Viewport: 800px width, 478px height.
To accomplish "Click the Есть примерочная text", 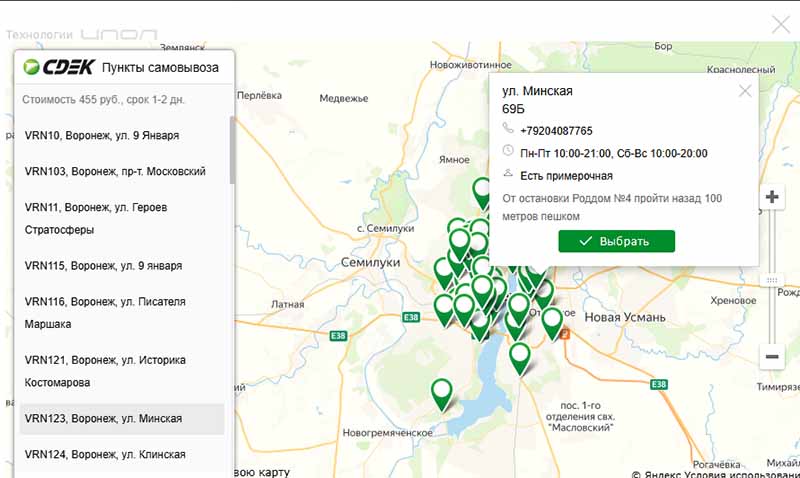I will pyautogui.click(x=566, y=176).
